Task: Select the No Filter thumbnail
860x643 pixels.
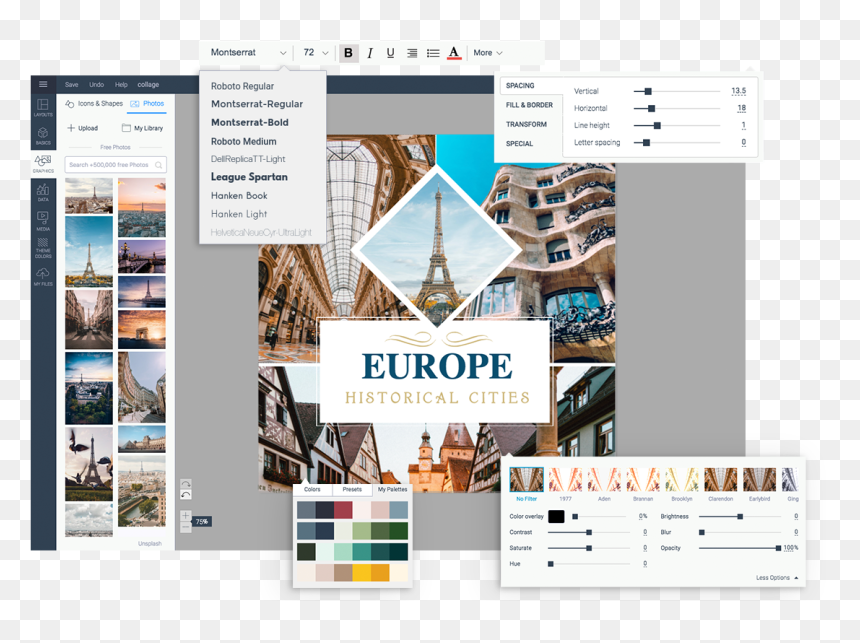Action: tap(527, 480)
